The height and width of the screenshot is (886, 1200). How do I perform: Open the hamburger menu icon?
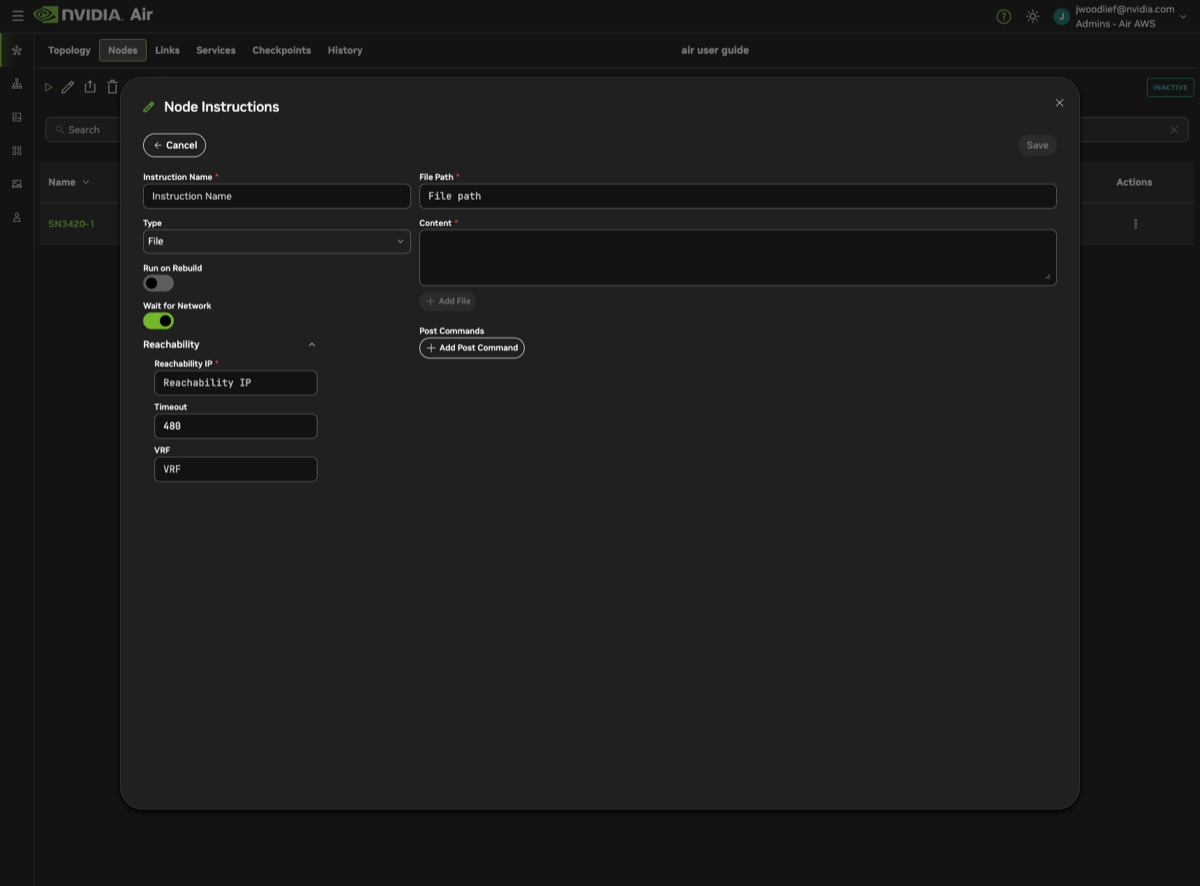17,16
